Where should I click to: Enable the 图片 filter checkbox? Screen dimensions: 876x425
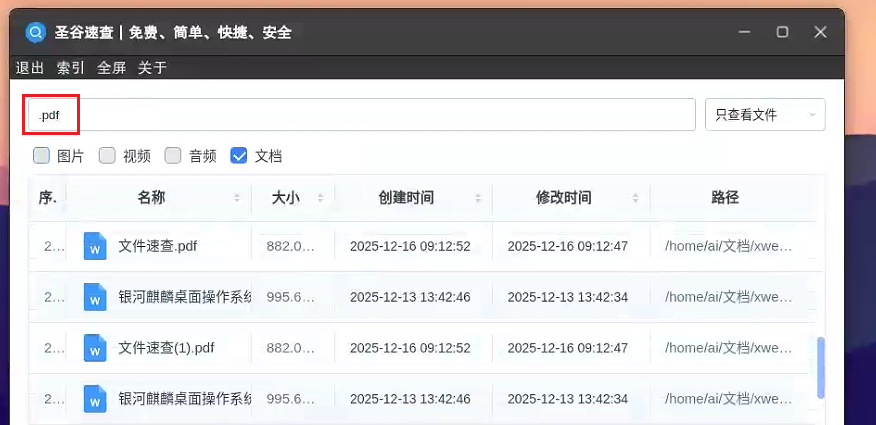point(42,156)
